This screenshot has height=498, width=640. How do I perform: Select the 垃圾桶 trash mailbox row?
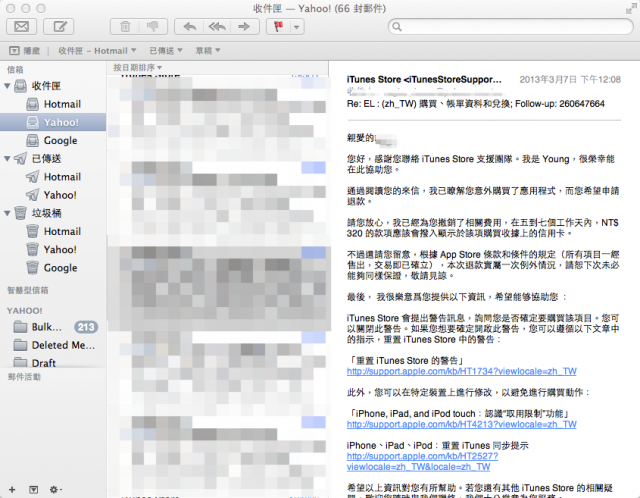pyautogui.click(x=53, y=213)
